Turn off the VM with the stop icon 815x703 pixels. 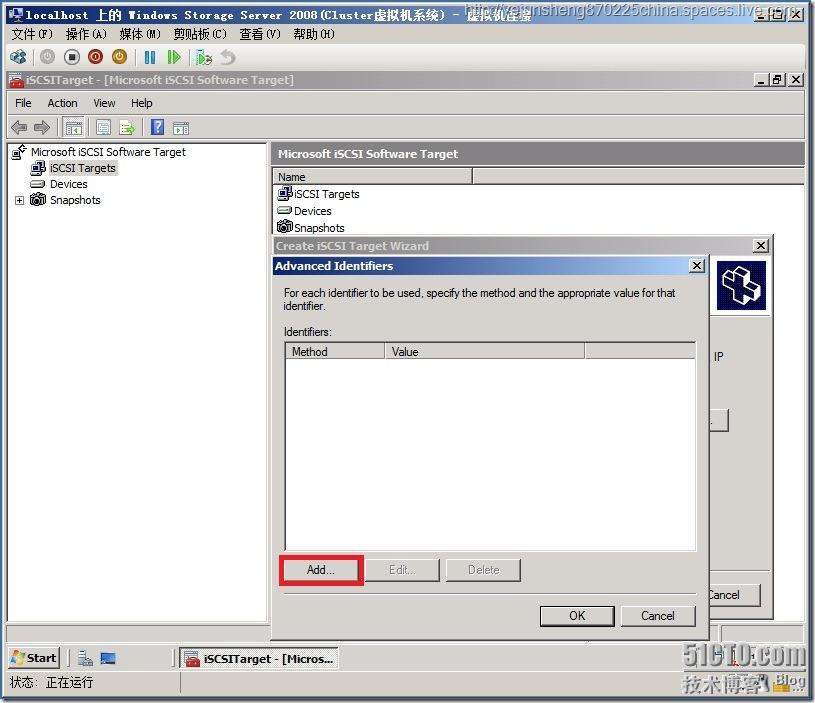click(72, 57)
